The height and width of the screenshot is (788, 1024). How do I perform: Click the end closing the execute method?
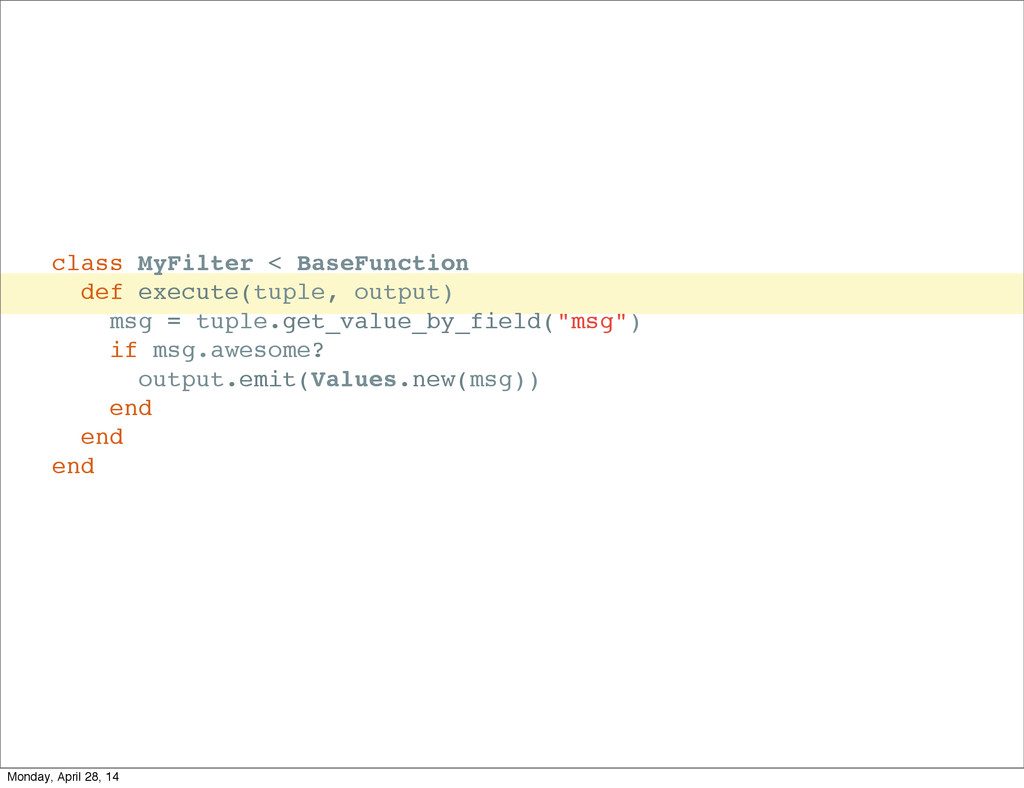101,437
